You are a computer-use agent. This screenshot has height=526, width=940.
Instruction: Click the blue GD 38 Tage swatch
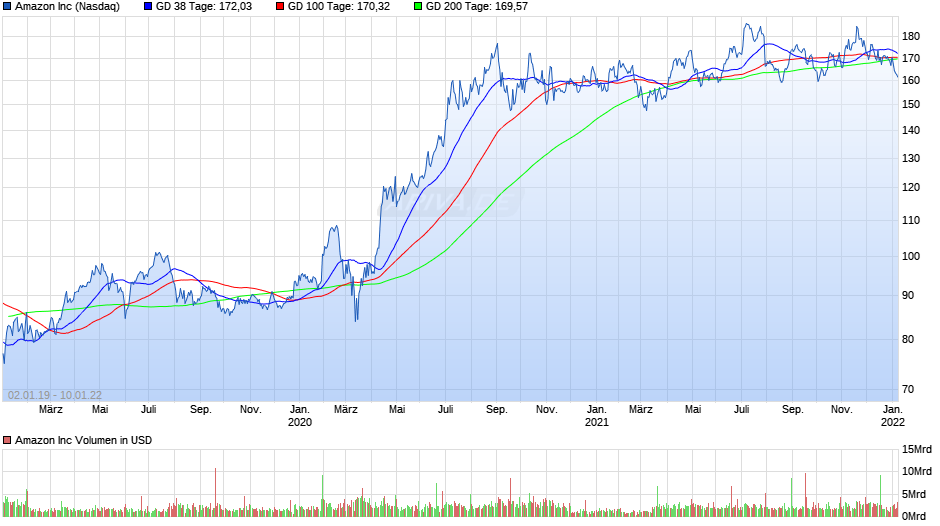point(148,7)
